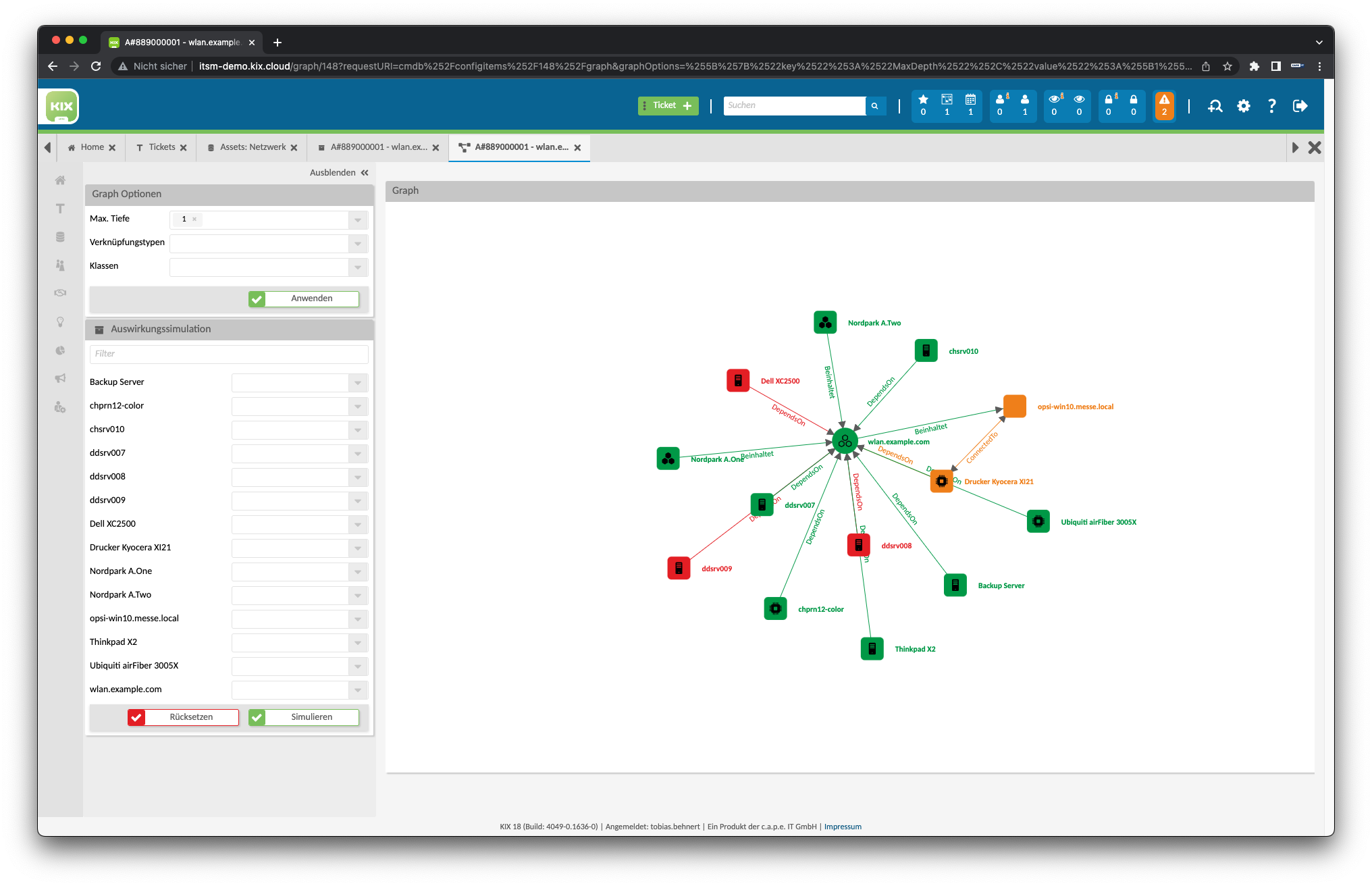1372x886 pixels.
Task: Remove the value 1 from Max. Tiefe
Action: tap(194, 219)
